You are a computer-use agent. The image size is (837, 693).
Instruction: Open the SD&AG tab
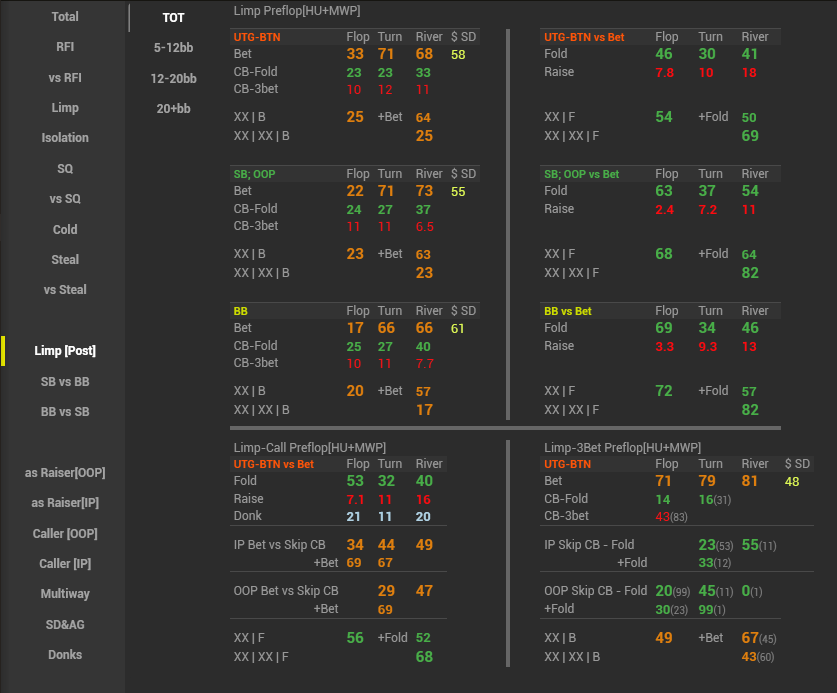tap(65, 625)
